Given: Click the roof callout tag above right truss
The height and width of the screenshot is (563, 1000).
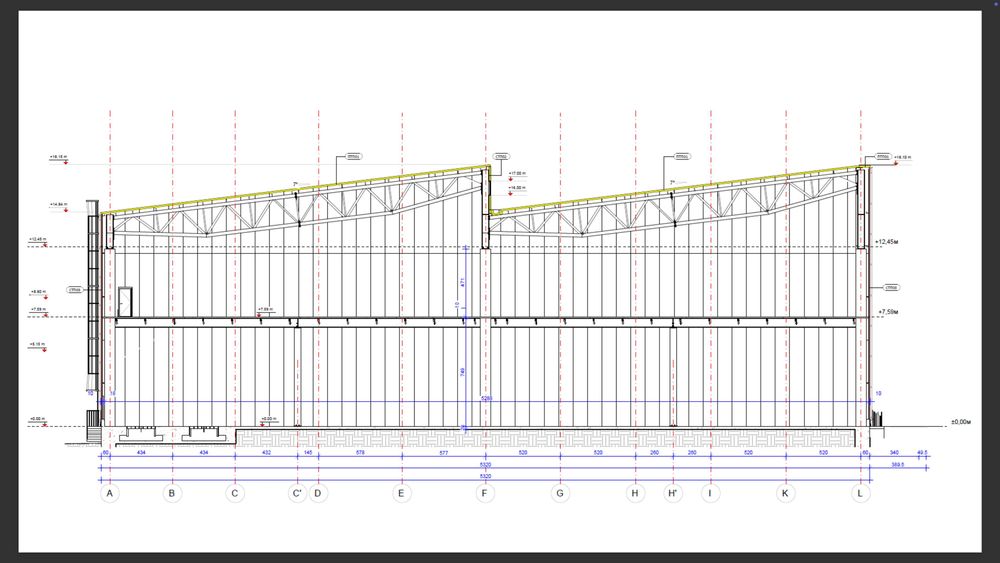Looking at the screenshot, I should (x=682, y=156).
